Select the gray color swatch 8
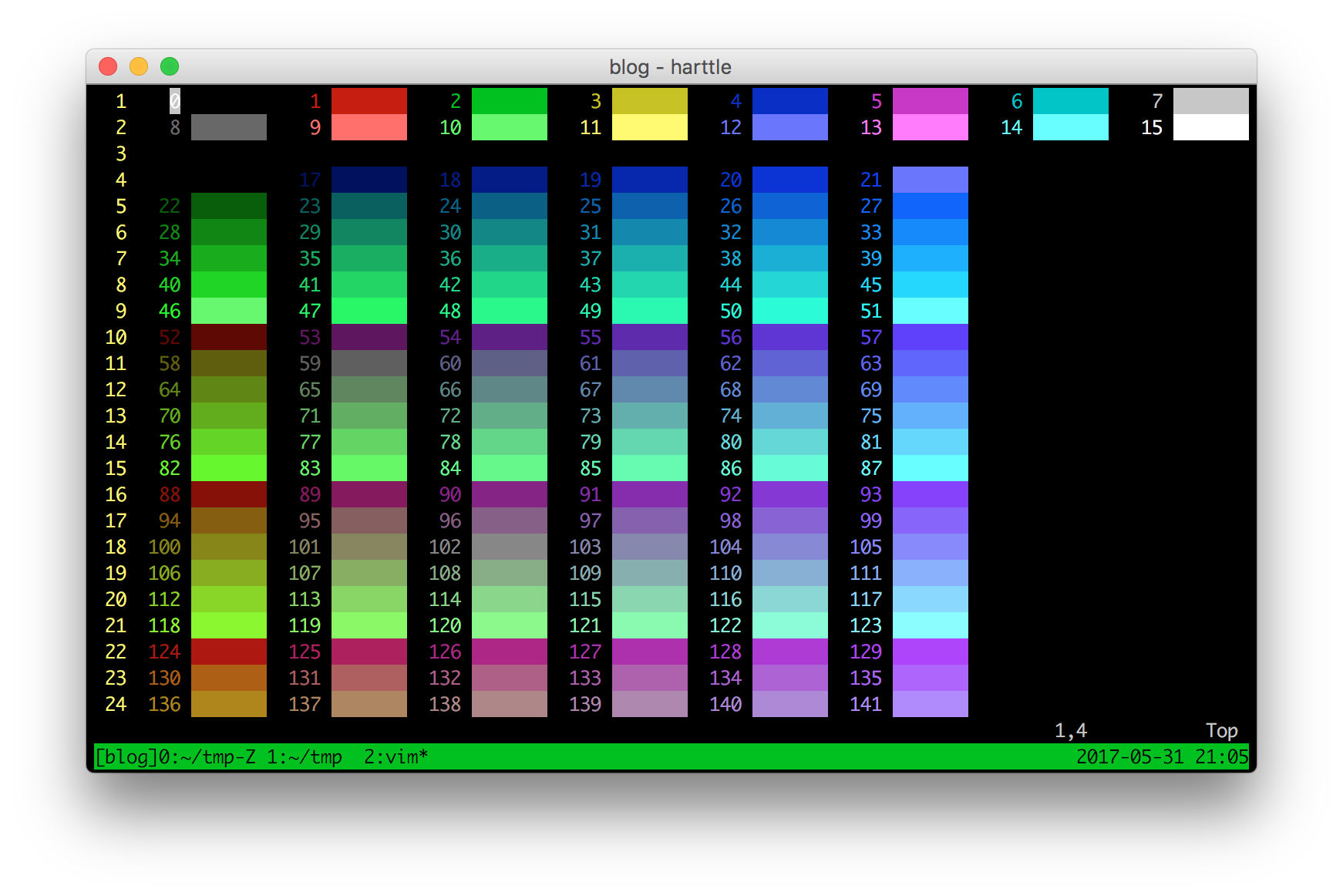Viewport: 1343px width, 896px height. pyautogui.click(x=228, y=126)
